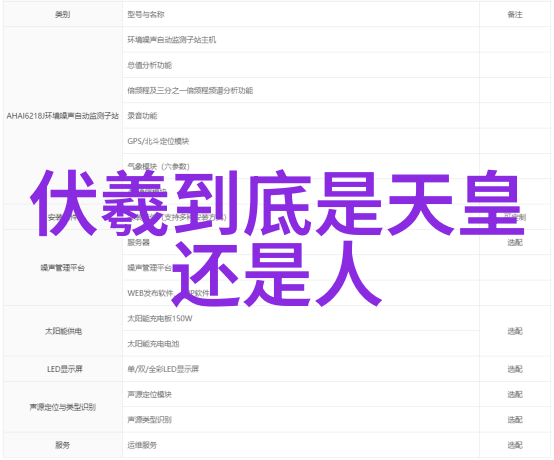Click the 型号与名称 column header
The width and height of the screenshot is (554, 460).
(x=146, y=14)
